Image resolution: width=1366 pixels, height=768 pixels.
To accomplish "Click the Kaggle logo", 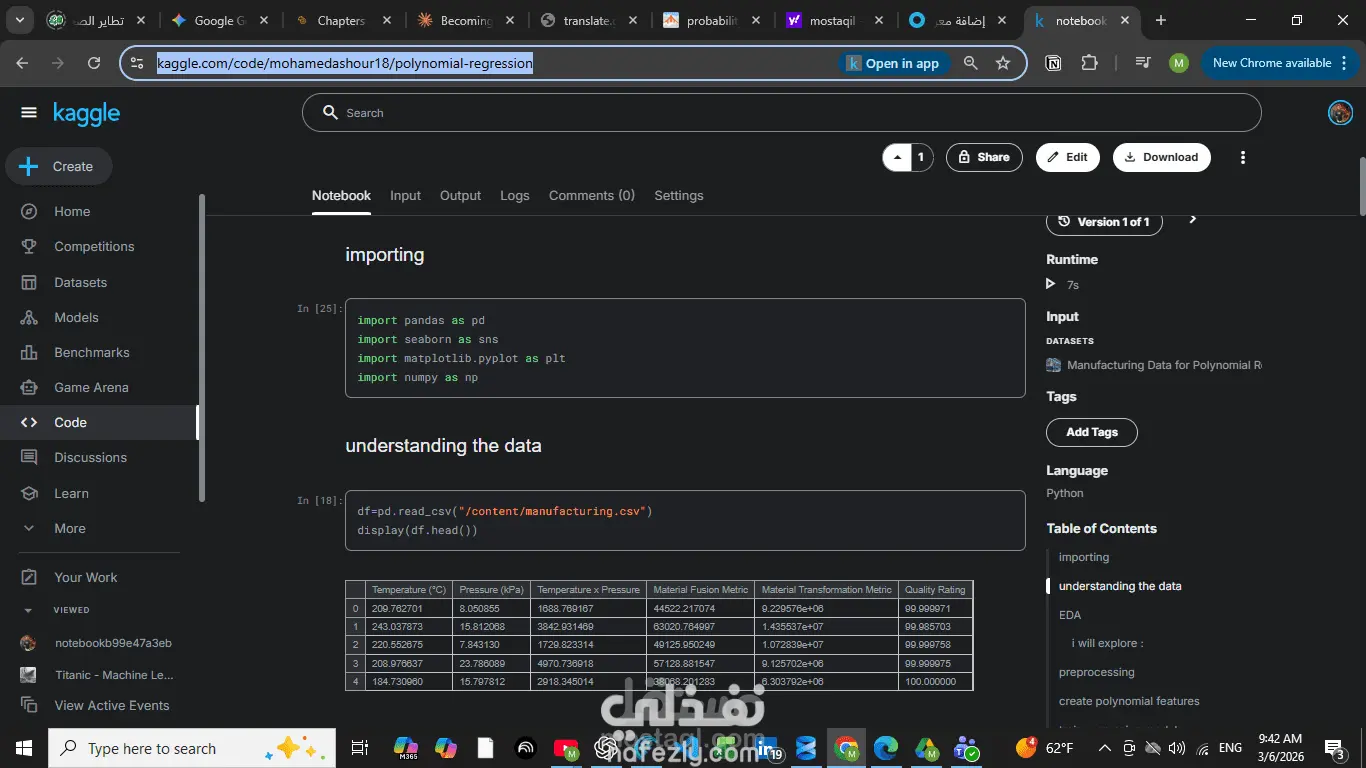I will 87,114.
